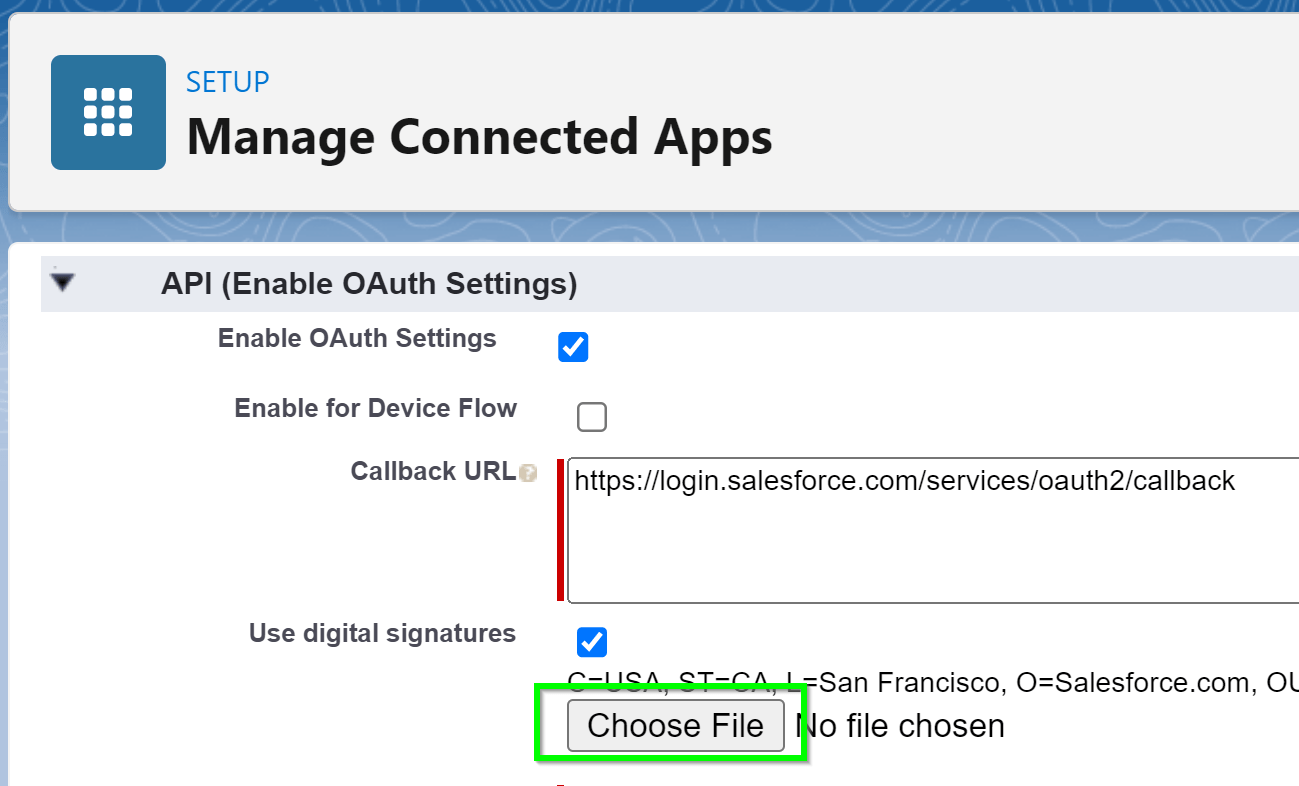Click the API (Enable OAuth Settings) header bar
1299x786 pixels.
click(x=369, y=284)
